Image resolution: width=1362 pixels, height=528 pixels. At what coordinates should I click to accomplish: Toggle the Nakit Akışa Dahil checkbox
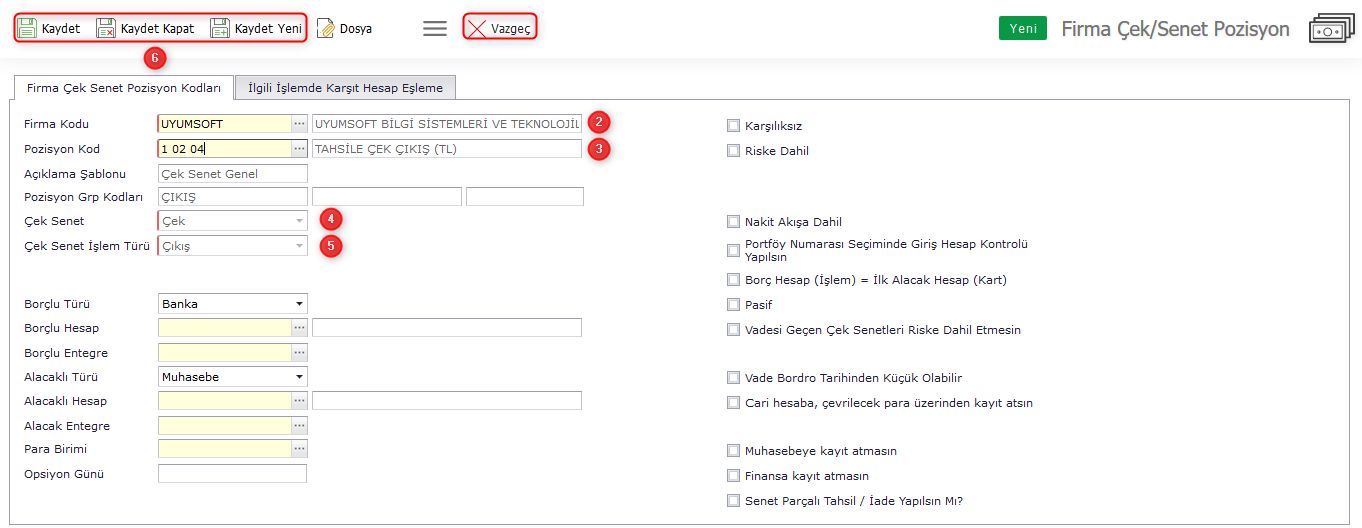[733, 222]
